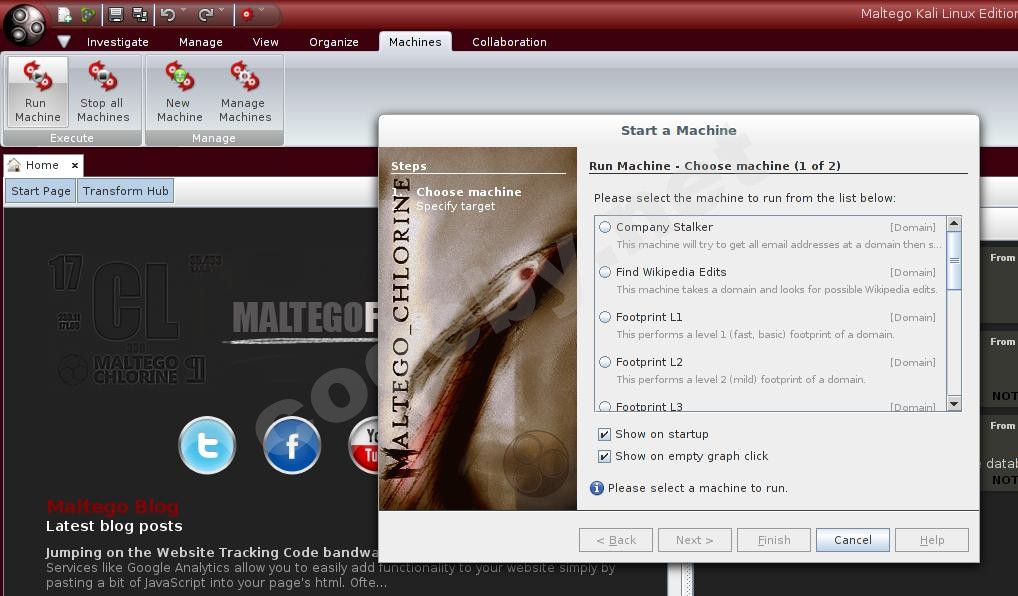The width and height of the screenshot is (1018, 596).
Task: Expand the white triangle ribbon menu arrow
Action: [x=64, y=42]
